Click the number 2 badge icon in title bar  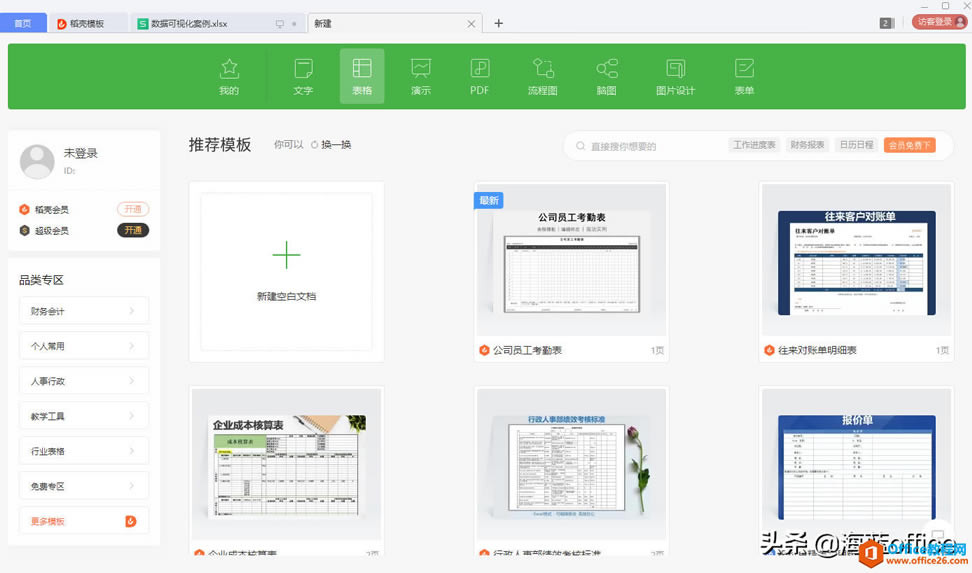click(886, 23)
